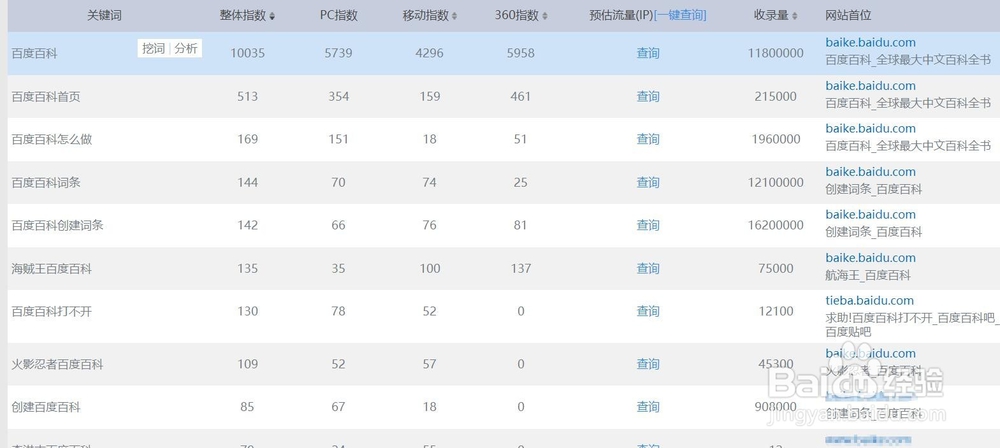
Task: Click 查询 link for 火影忍者百度百科
Action: pos(648,364)
